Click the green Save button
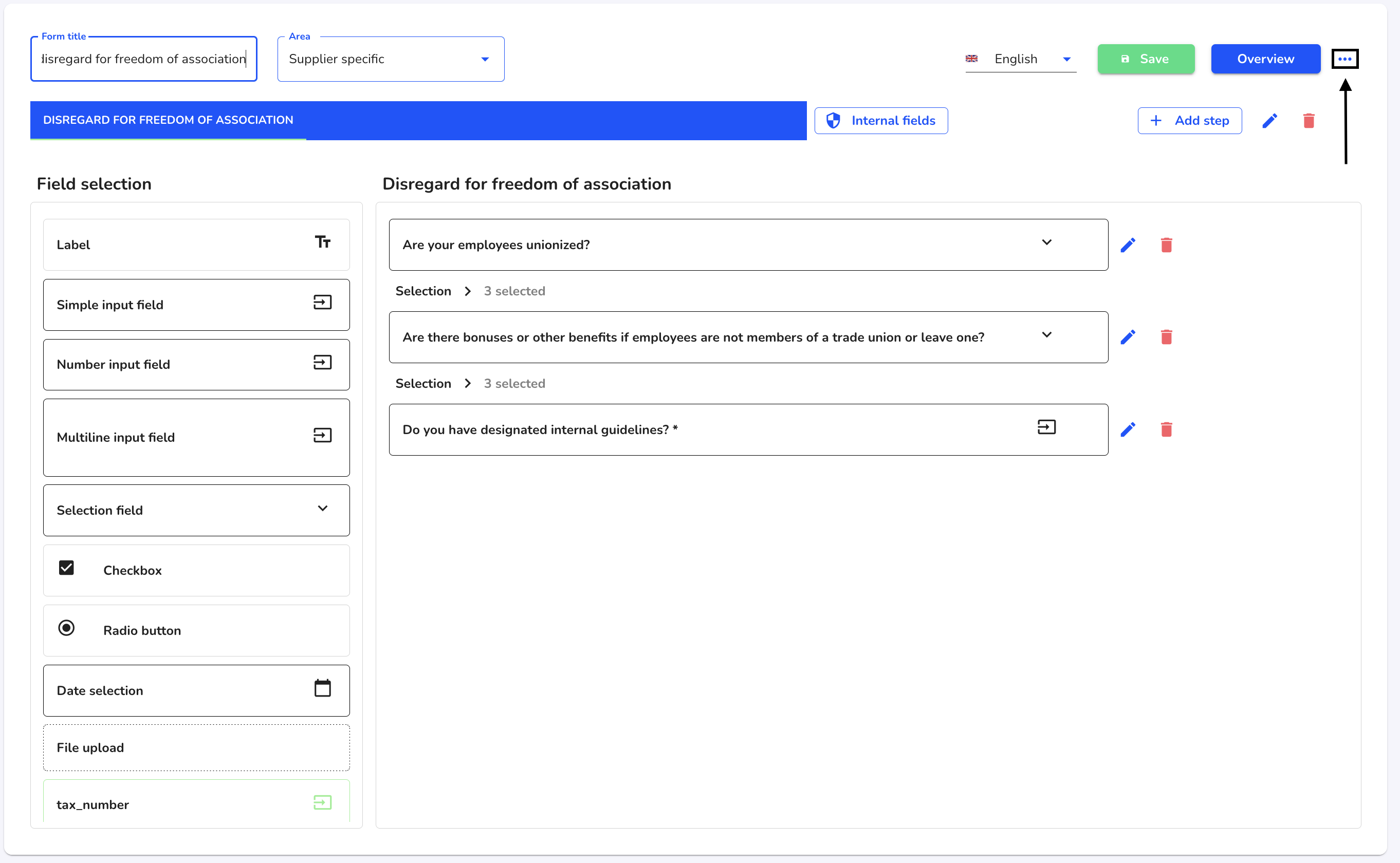 tap(1146, 59)
